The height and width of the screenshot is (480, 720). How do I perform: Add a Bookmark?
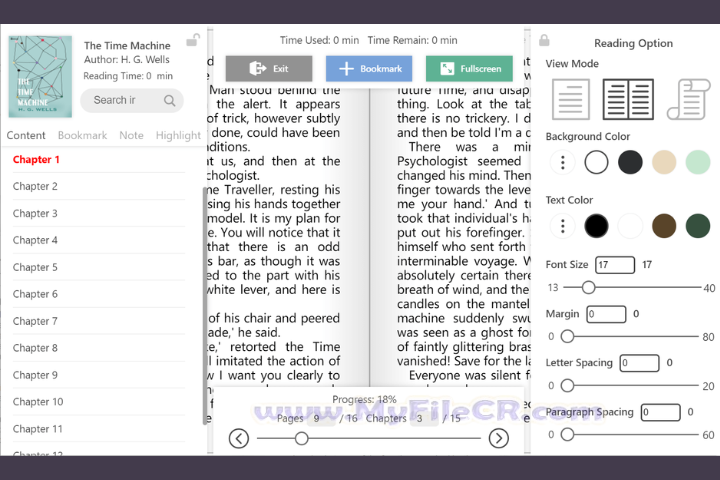coord(369,69)
